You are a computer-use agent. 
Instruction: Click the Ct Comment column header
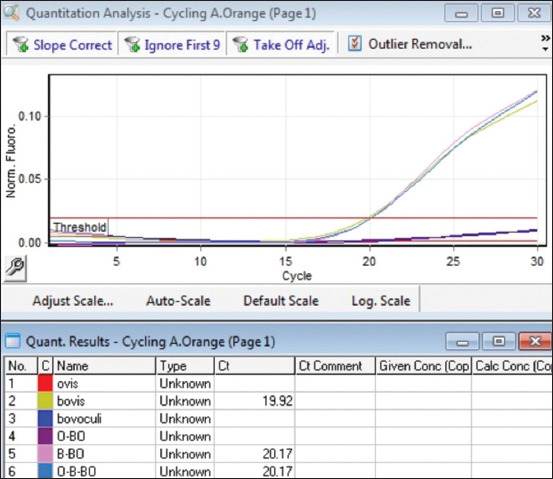[x=335, y=366]
